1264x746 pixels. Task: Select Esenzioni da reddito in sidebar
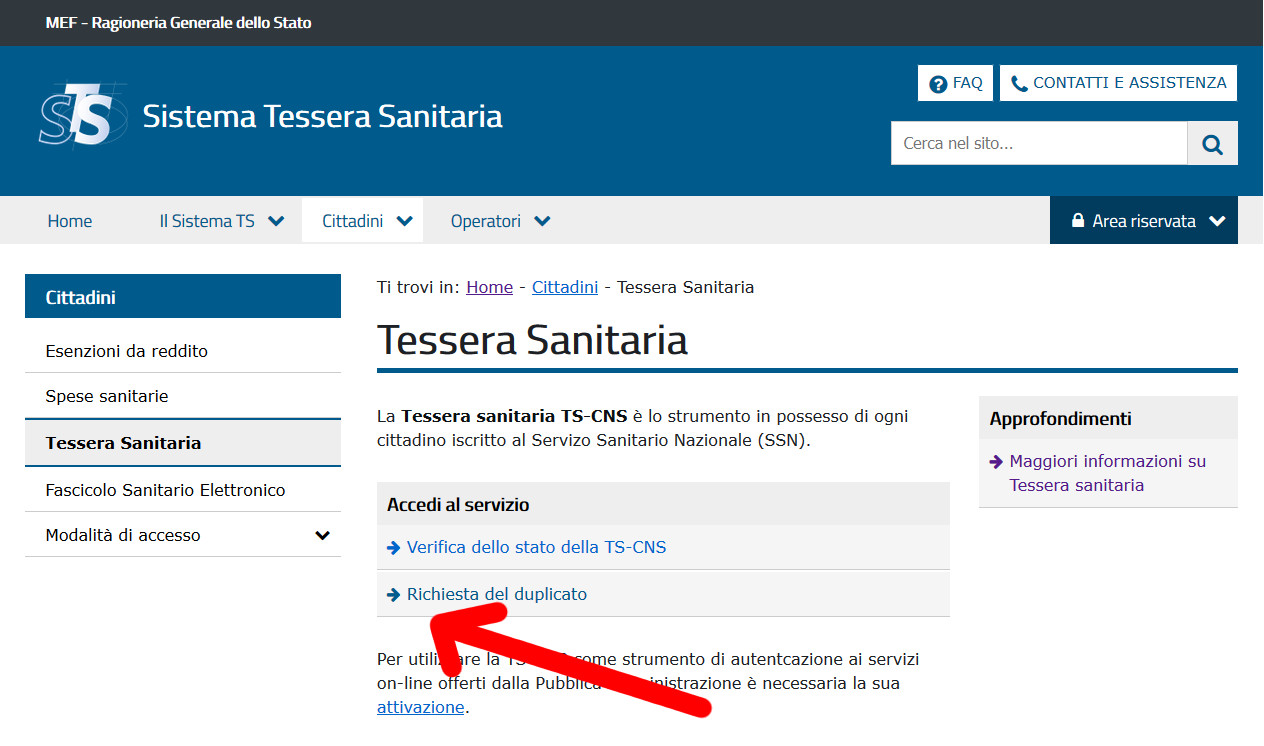coord(127,351)
